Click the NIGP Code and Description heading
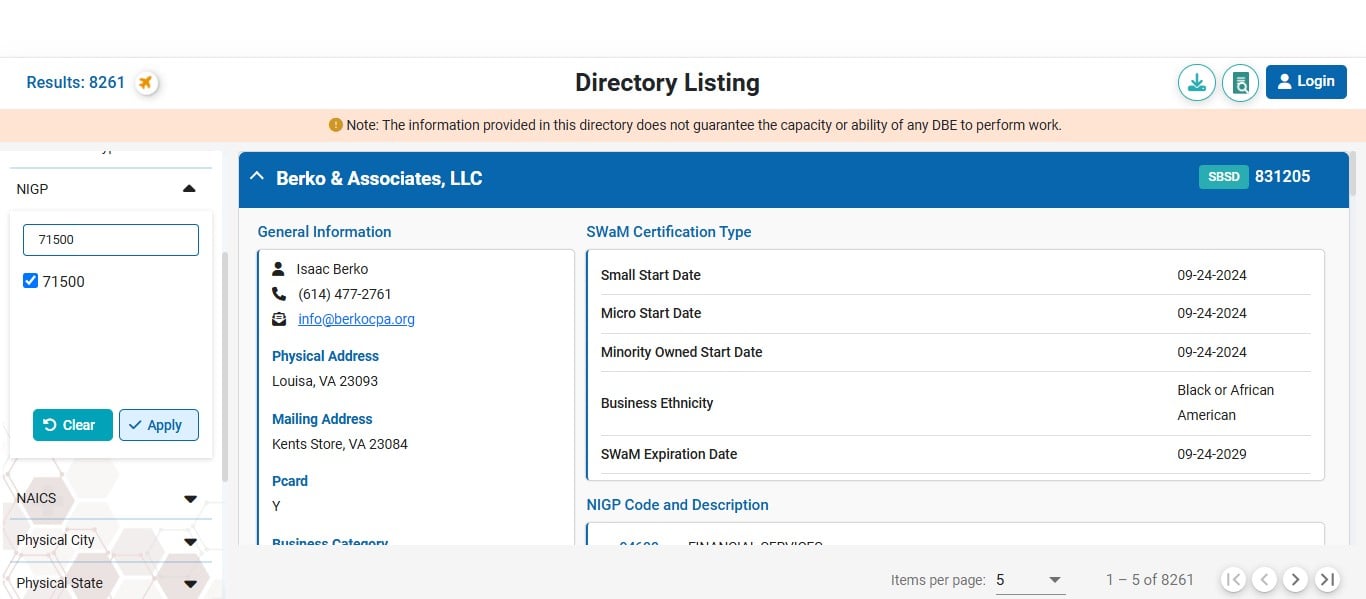This screenshot has width=1366, height=599. (678, 505)
